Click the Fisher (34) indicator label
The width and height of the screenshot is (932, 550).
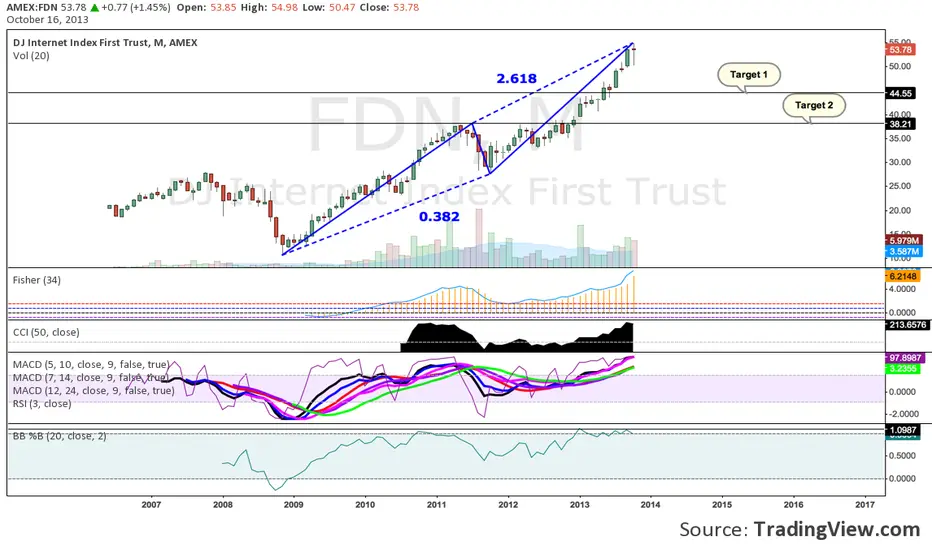[37, 280]
